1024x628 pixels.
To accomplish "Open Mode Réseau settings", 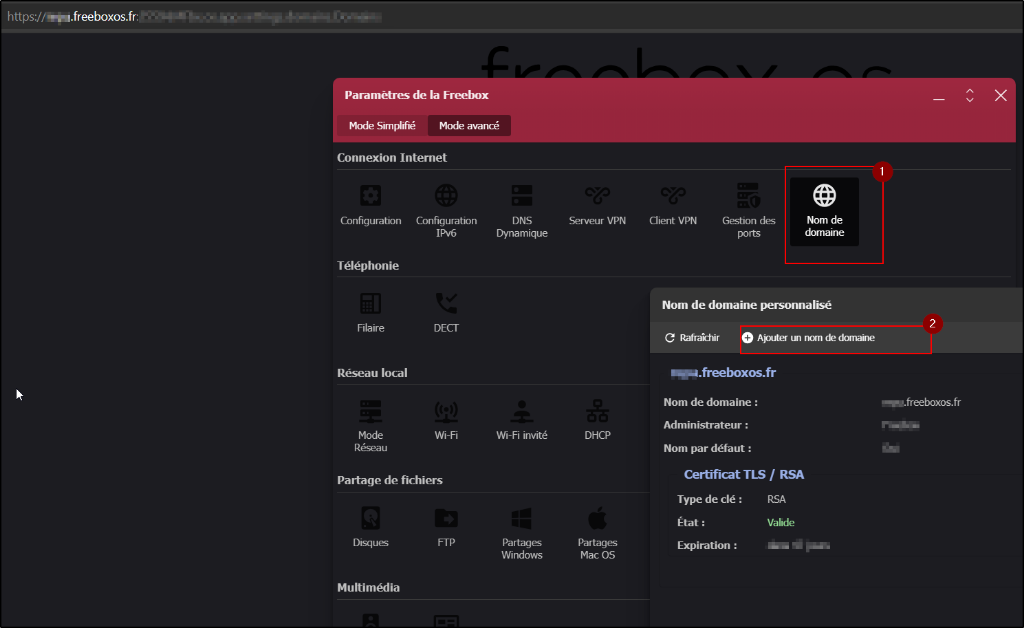I will coord(370,426).
